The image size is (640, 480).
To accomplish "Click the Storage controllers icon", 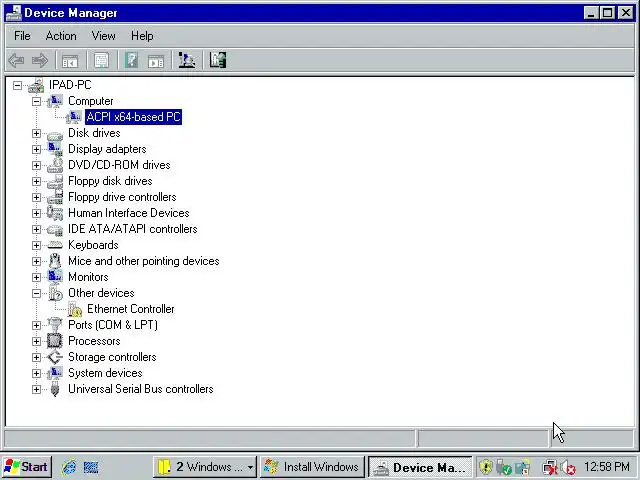I will (55, 357).
